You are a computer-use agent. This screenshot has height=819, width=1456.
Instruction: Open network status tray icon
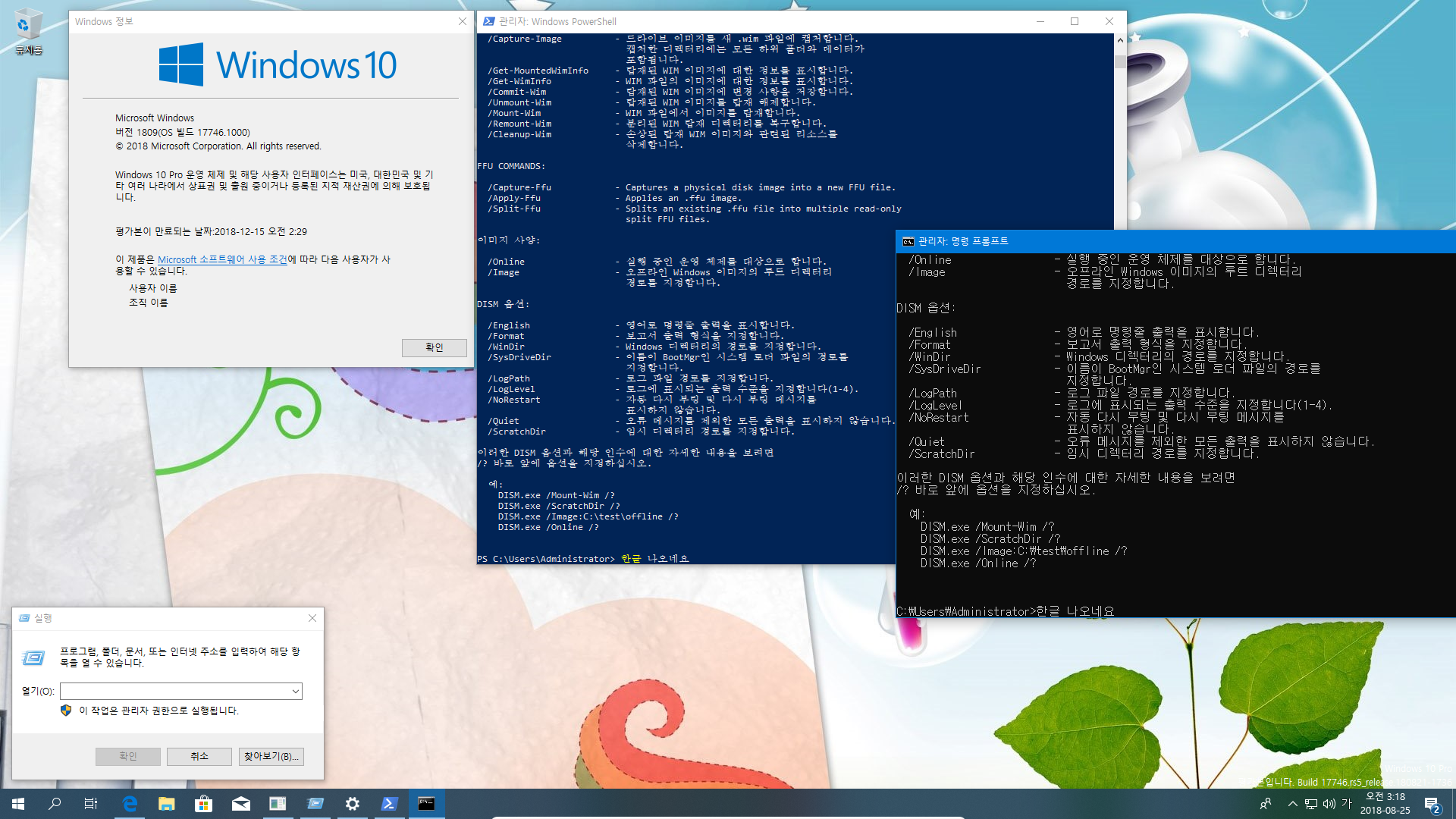(x=1310, y=804)
